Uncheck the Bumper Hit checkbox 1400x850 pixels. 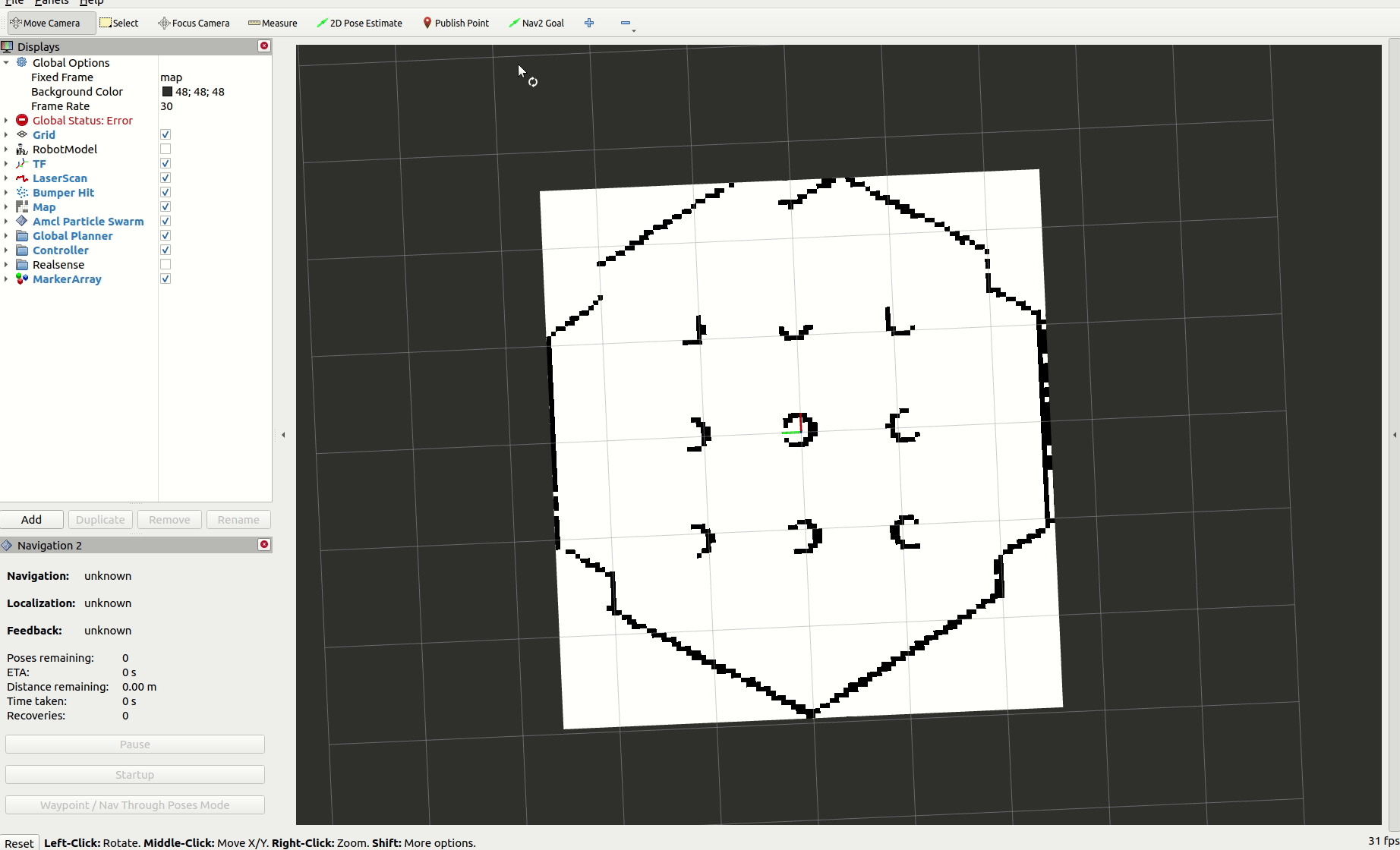166,192
